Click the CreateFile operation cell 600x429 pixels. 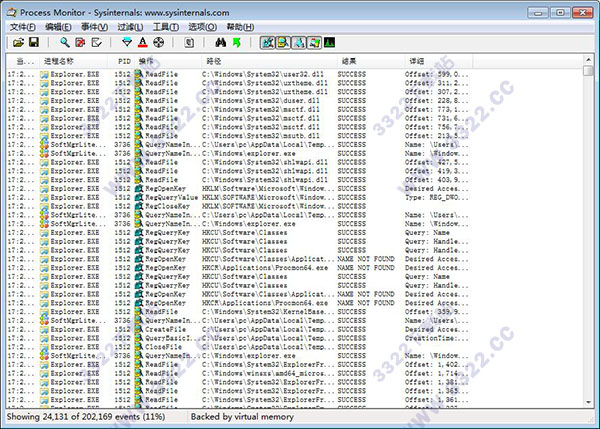[165, 329]
